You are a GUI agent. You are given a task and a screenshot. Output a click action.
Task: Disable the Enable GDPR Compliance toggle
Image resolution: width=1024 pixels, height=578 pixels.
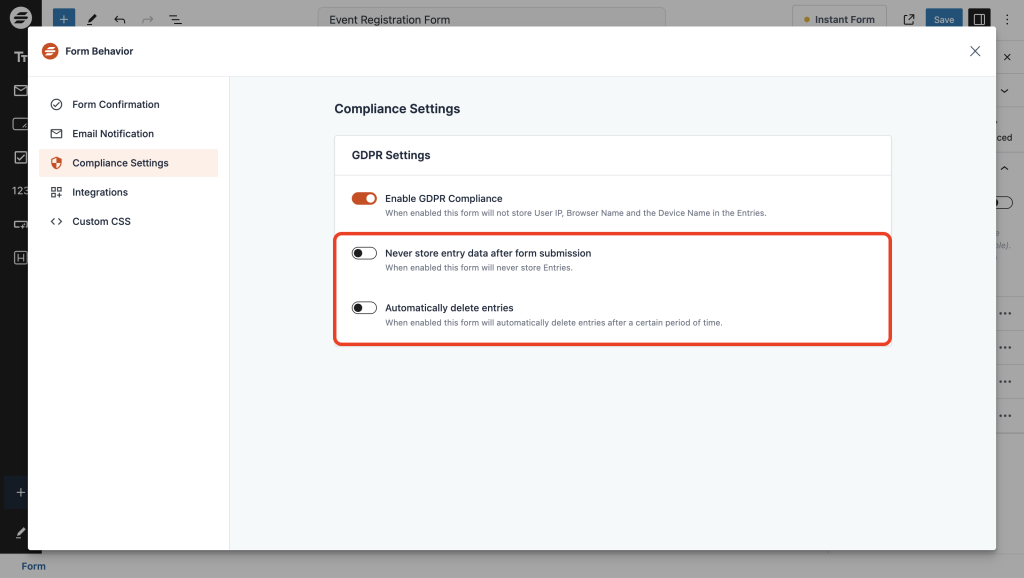click(364, 198)
